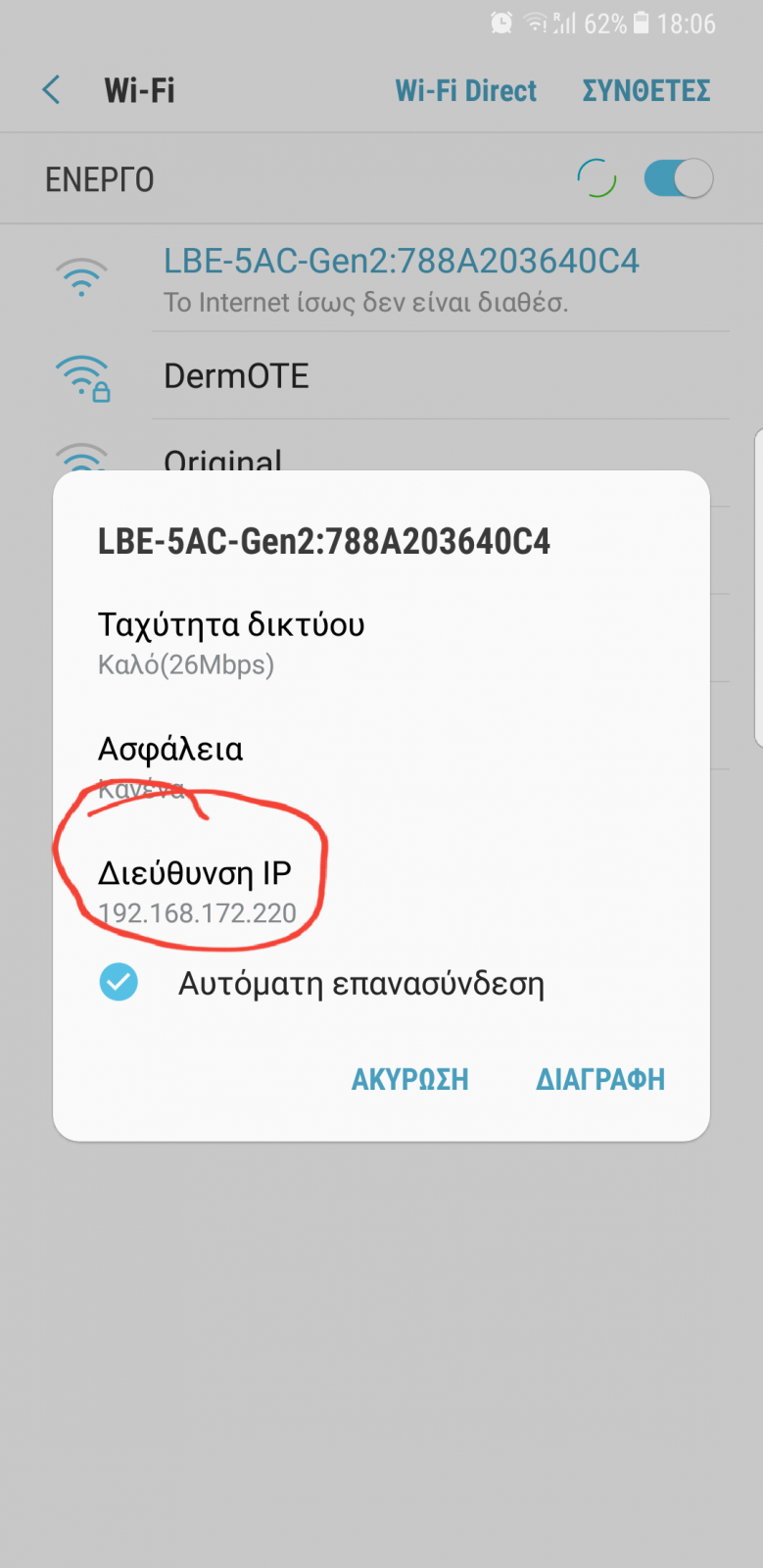This screenshot has width=763, height=1568.
Task: Tap the spinning refresh indicator
Action: coord(596,178)
